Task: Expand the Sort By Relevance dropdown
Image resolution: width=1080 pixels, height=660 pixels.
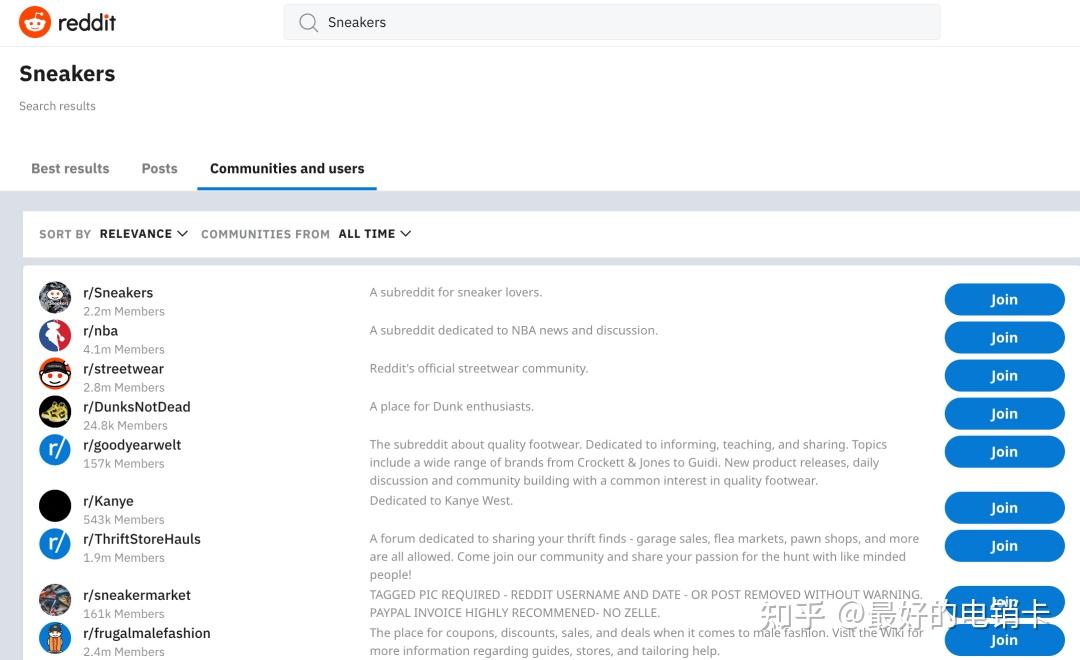Action: click(x=143, y=234)
